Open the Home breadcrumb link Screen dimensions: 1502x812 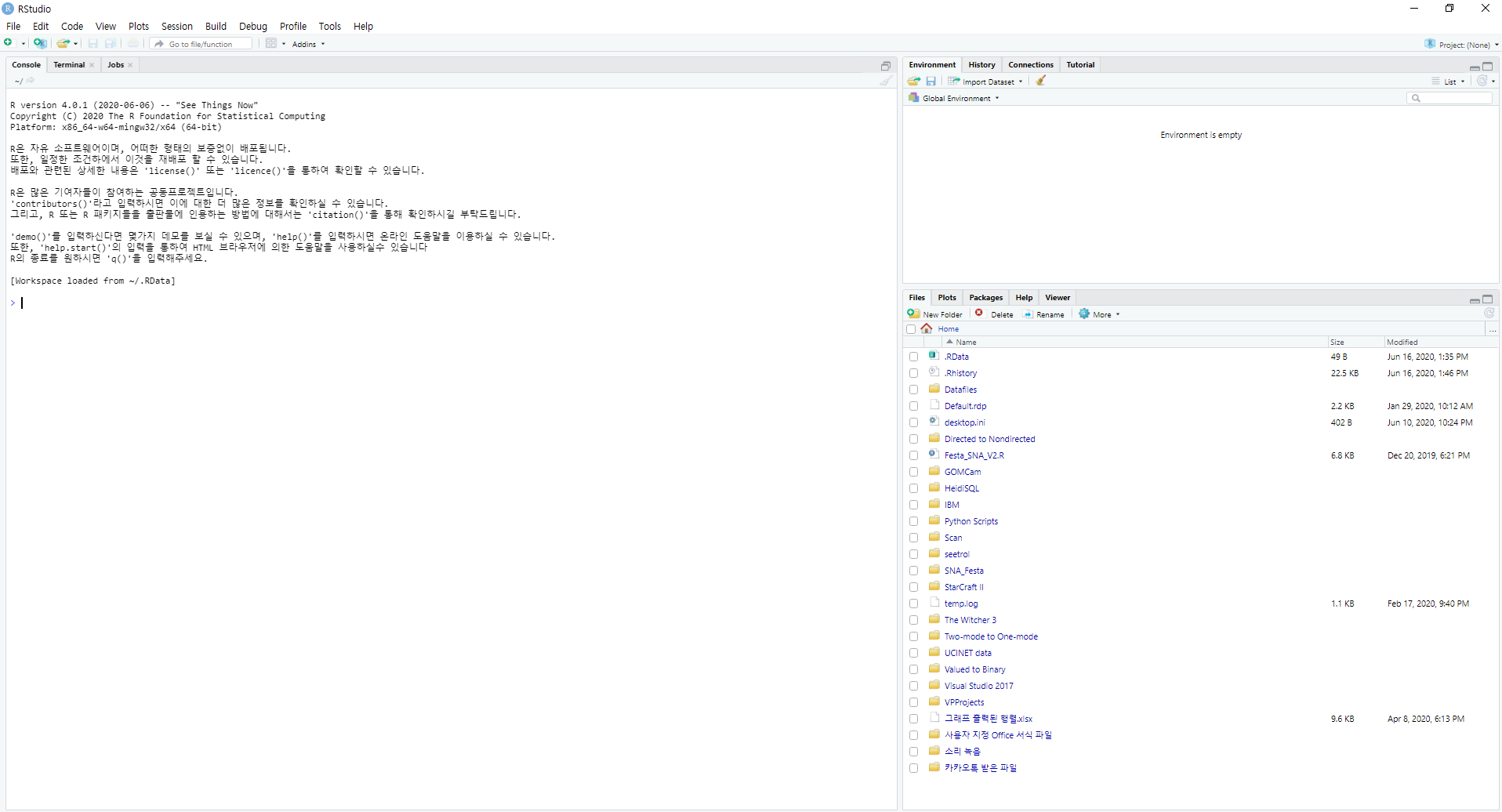point(949,329)
